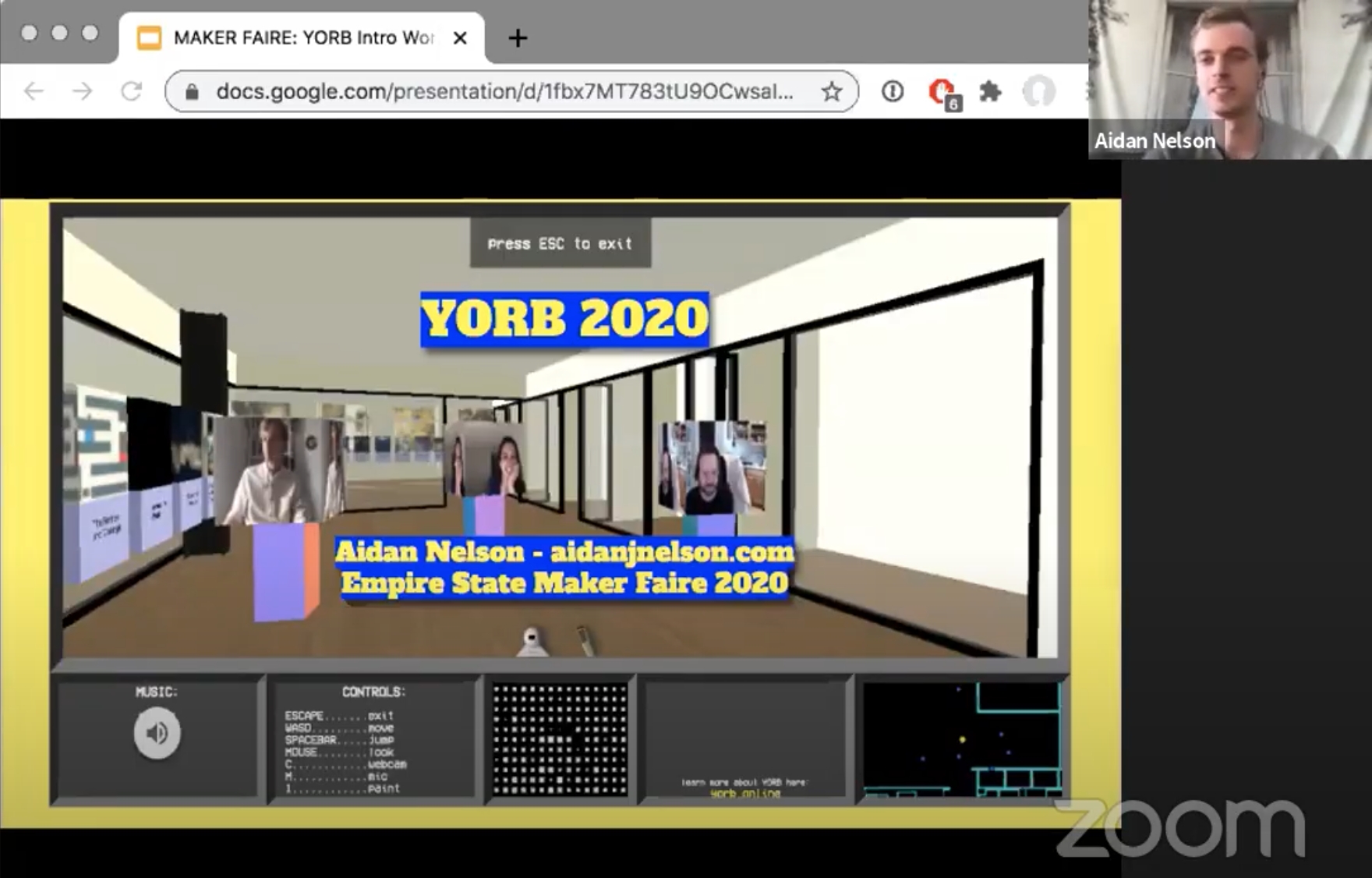The width and height of the screenshot is (1372, 878).
Task: Open the Extensions puzzle-piece menu
Action: coord(990,92)
